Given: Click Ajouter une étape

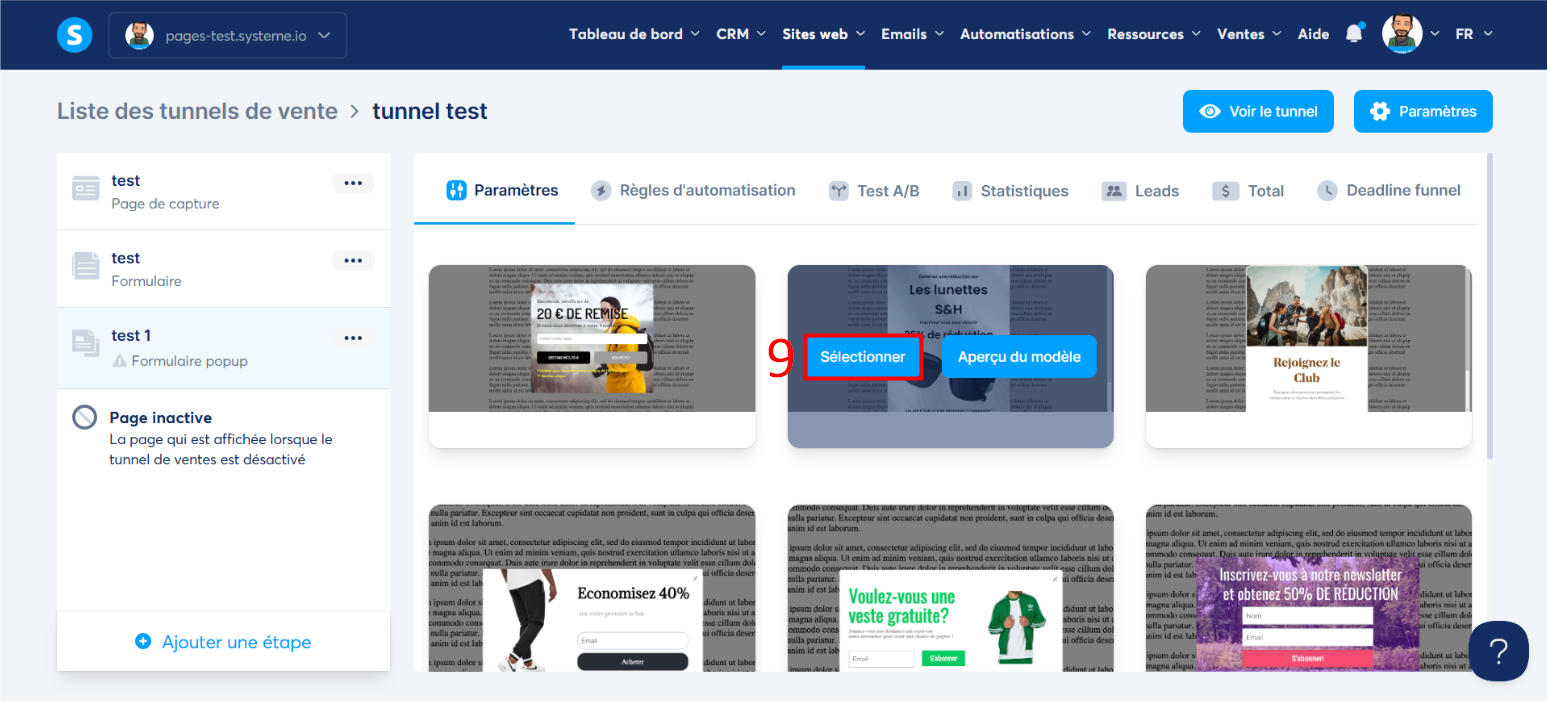Looking at the screenshot, I should coord(223,642).
